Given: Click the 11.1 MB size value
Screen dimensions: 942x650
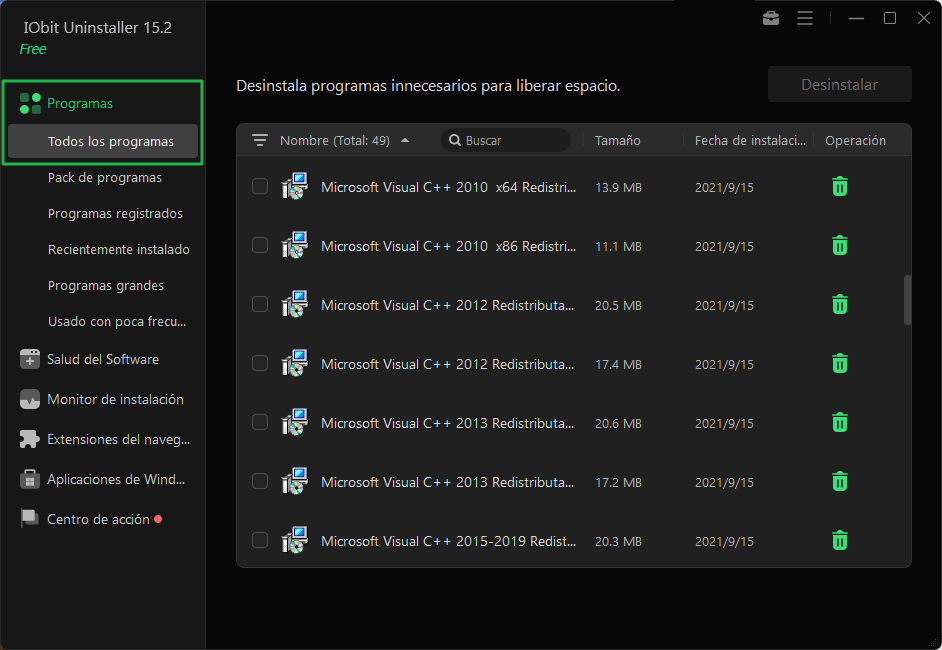Looking at the screenshot, I should click(x=618, y=246).
